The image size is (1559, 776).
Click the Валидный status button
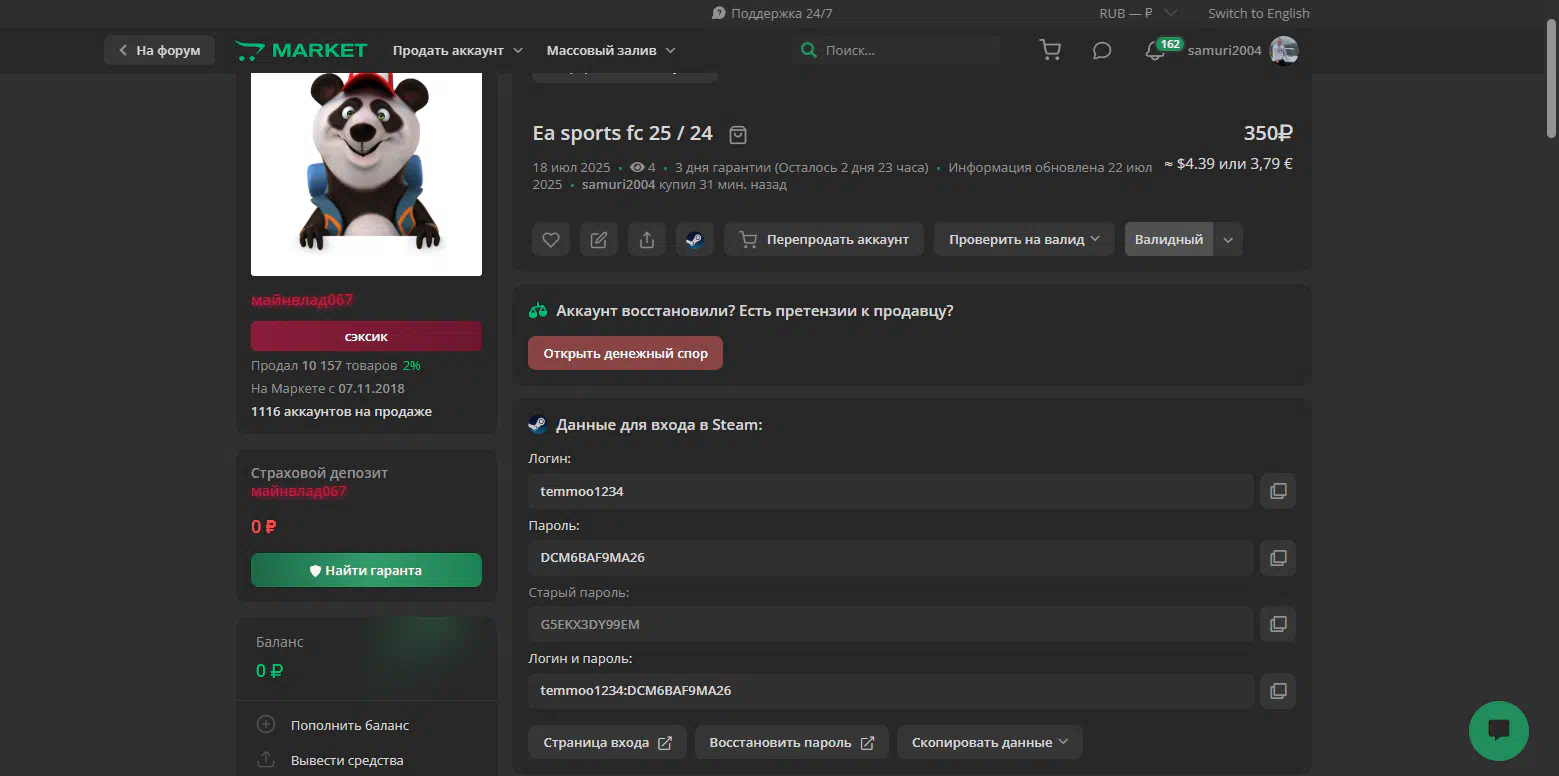[1168, 240]
